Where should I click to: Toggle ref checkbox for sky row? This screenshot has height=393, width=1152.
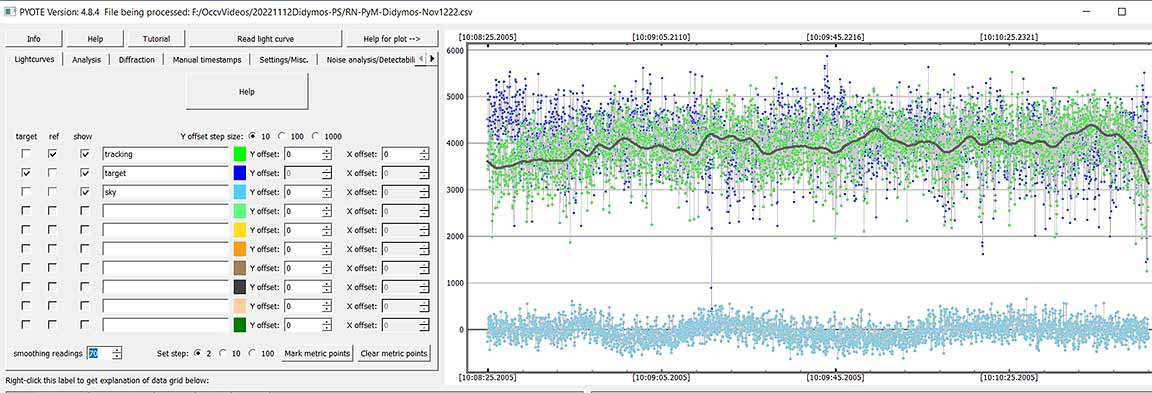point(52,192)
